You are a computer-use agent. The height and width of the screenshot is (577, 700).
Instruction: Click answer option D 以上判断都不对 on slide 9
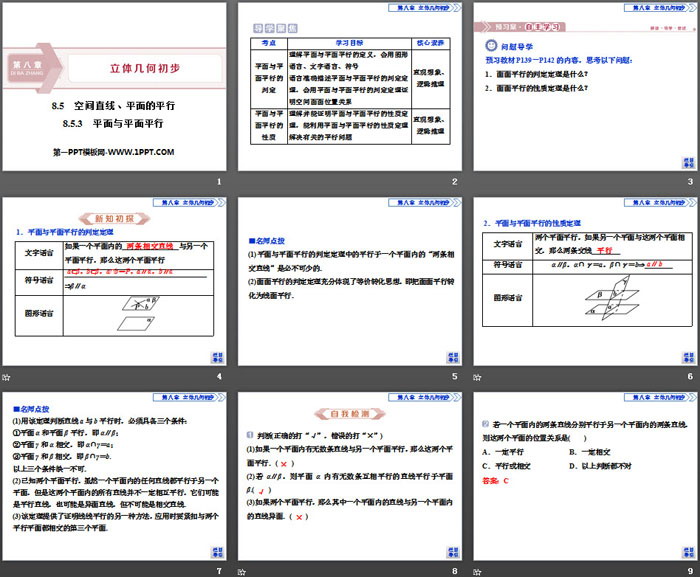[x=598, y=465]
